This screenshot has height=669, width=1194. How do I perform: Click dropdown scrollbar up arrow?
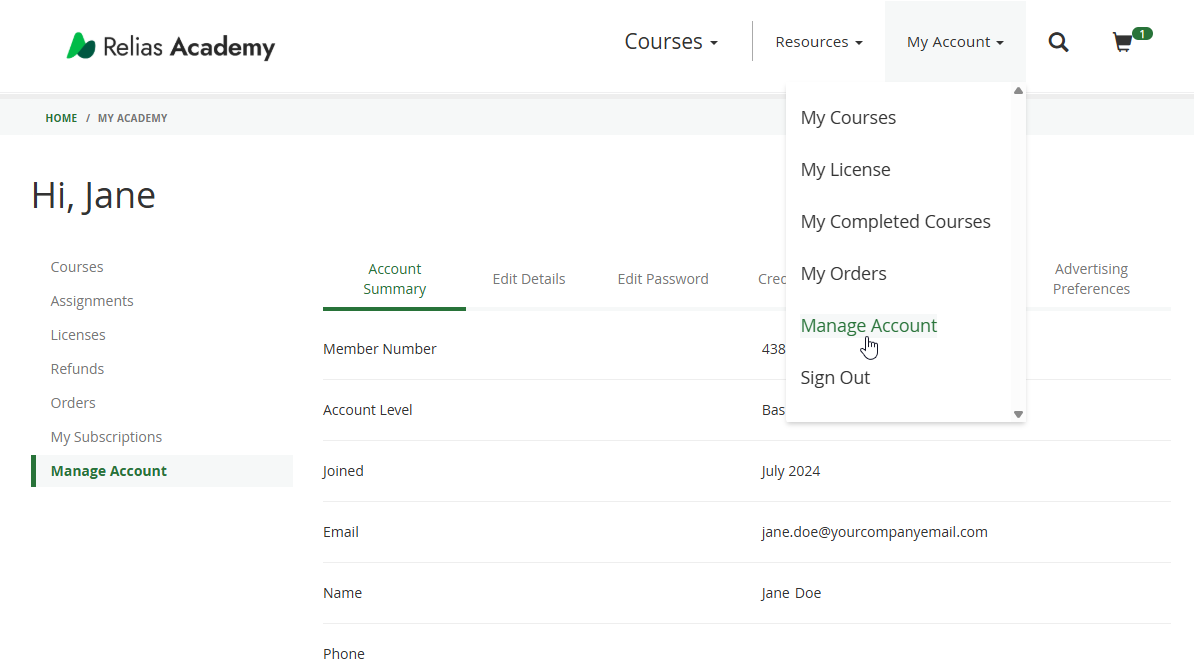click(x=1018, y=91)
